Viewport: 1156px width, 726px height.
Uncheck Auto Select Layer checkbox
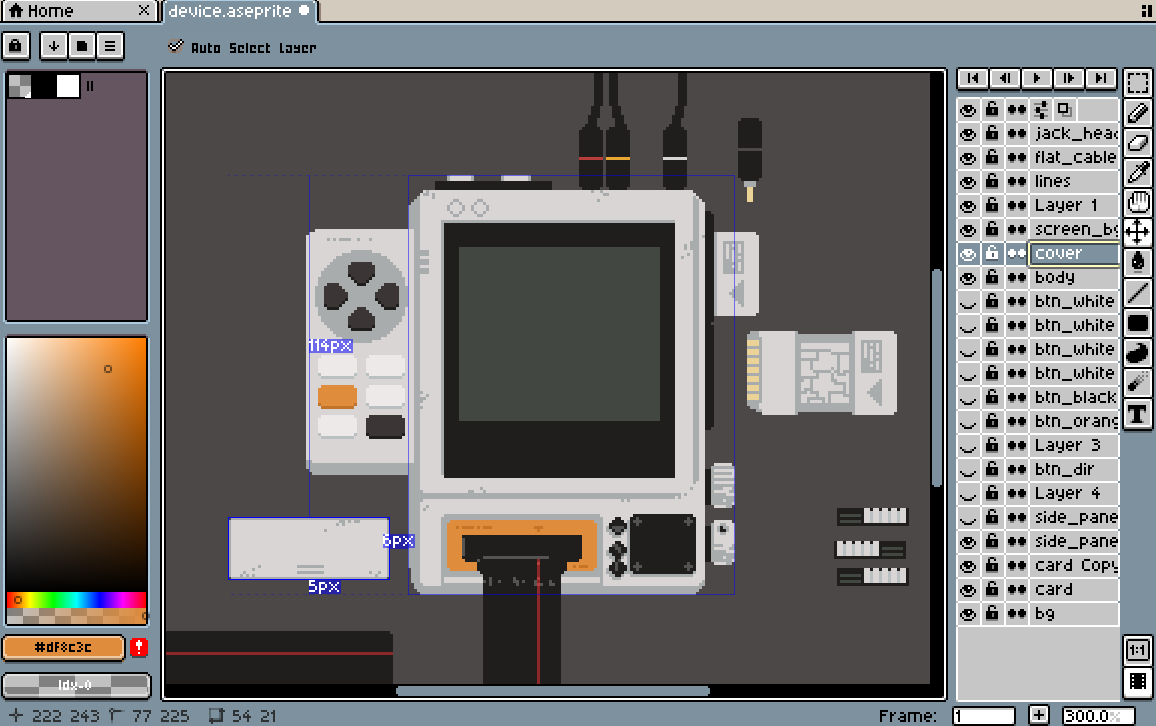coord(176,47)
